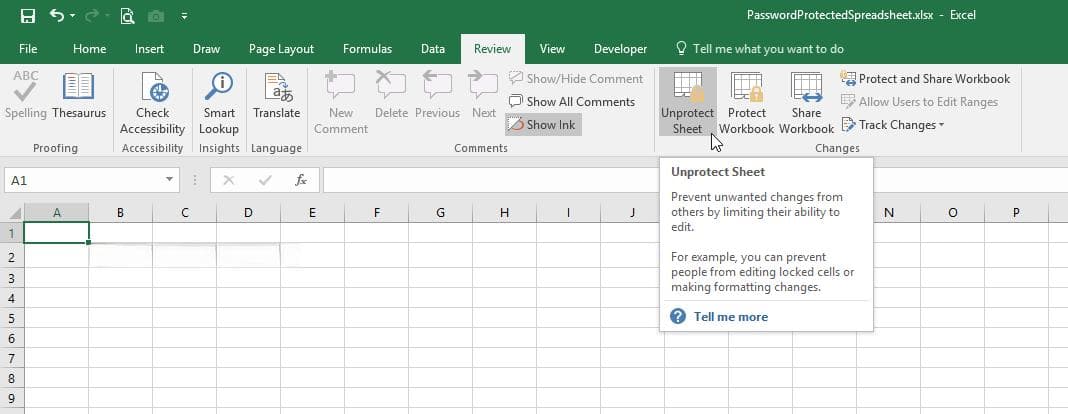Image resolution: width=1068 pixels, height=414 pixels.
Task: Switch to the View tab
Action: pyautogui.click(x=552, y=49)
